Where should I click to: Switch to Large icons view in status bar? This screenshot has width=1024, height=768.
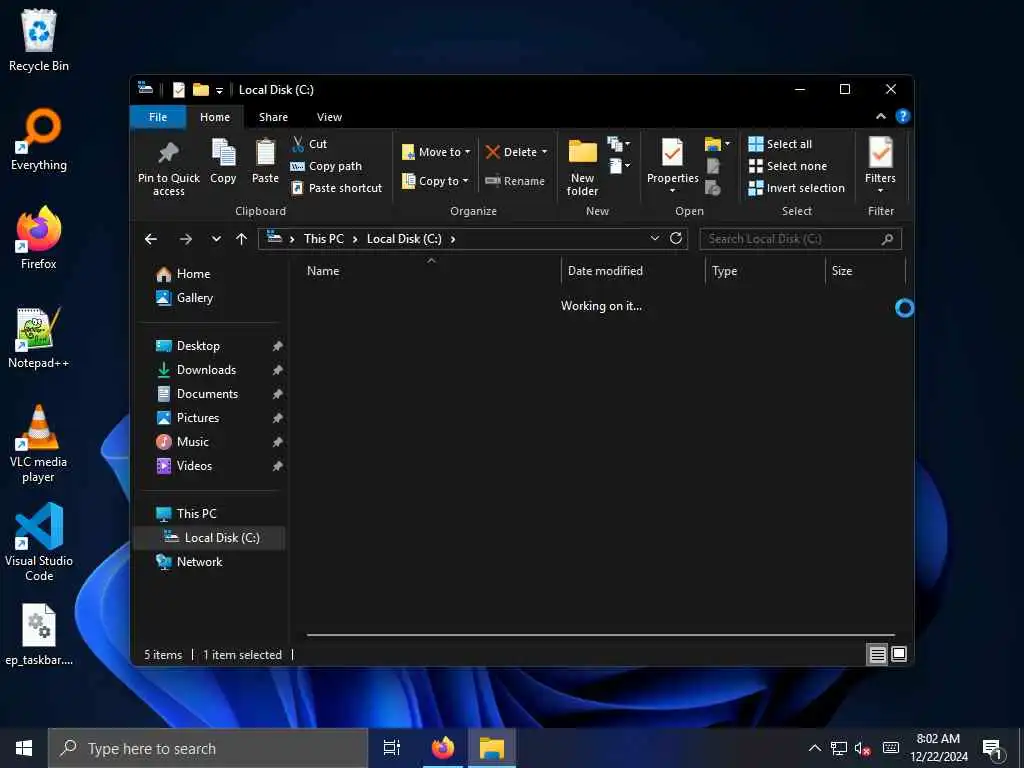pyautogui.click(x=899, y=654)
